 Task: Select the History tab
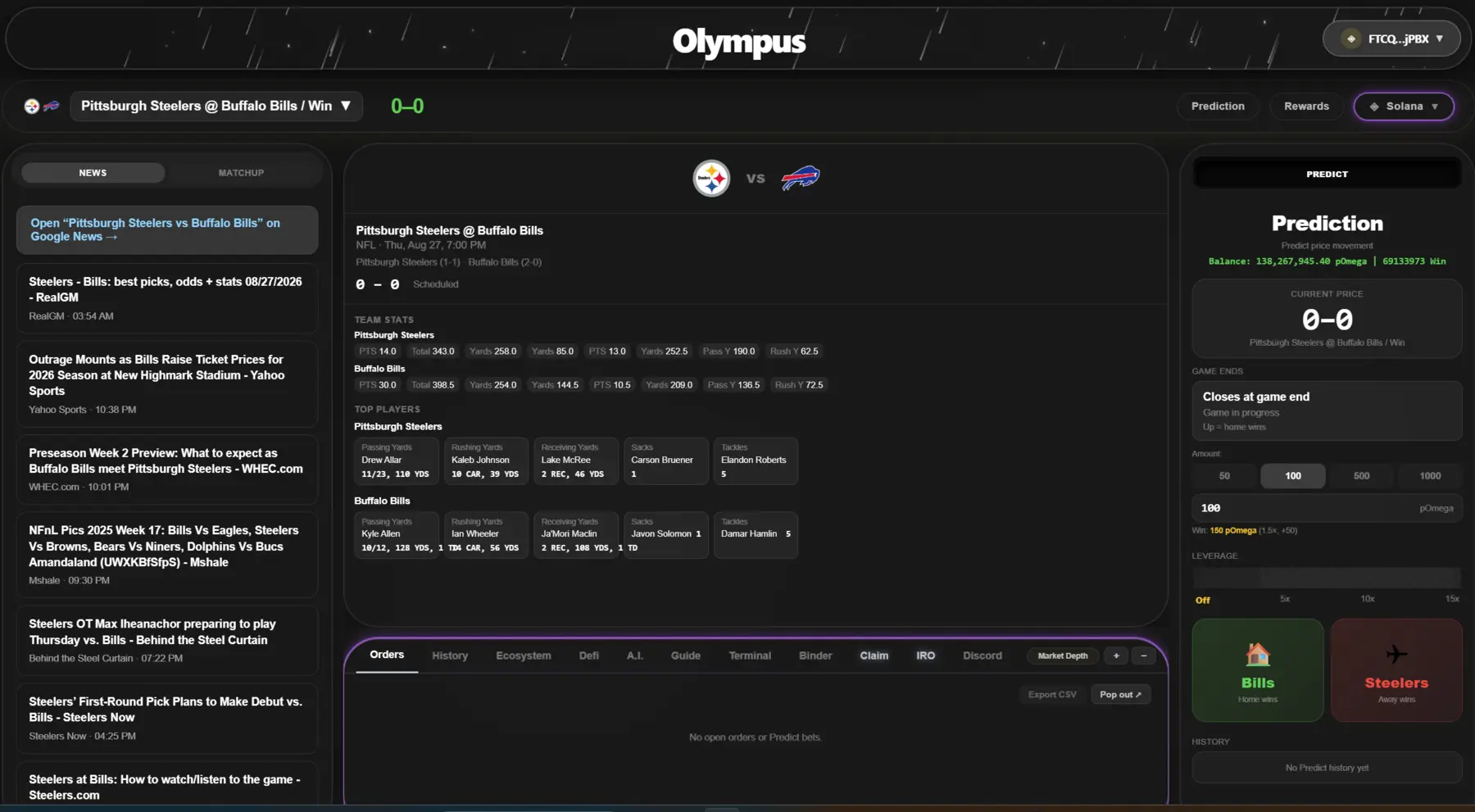point(450,655)
